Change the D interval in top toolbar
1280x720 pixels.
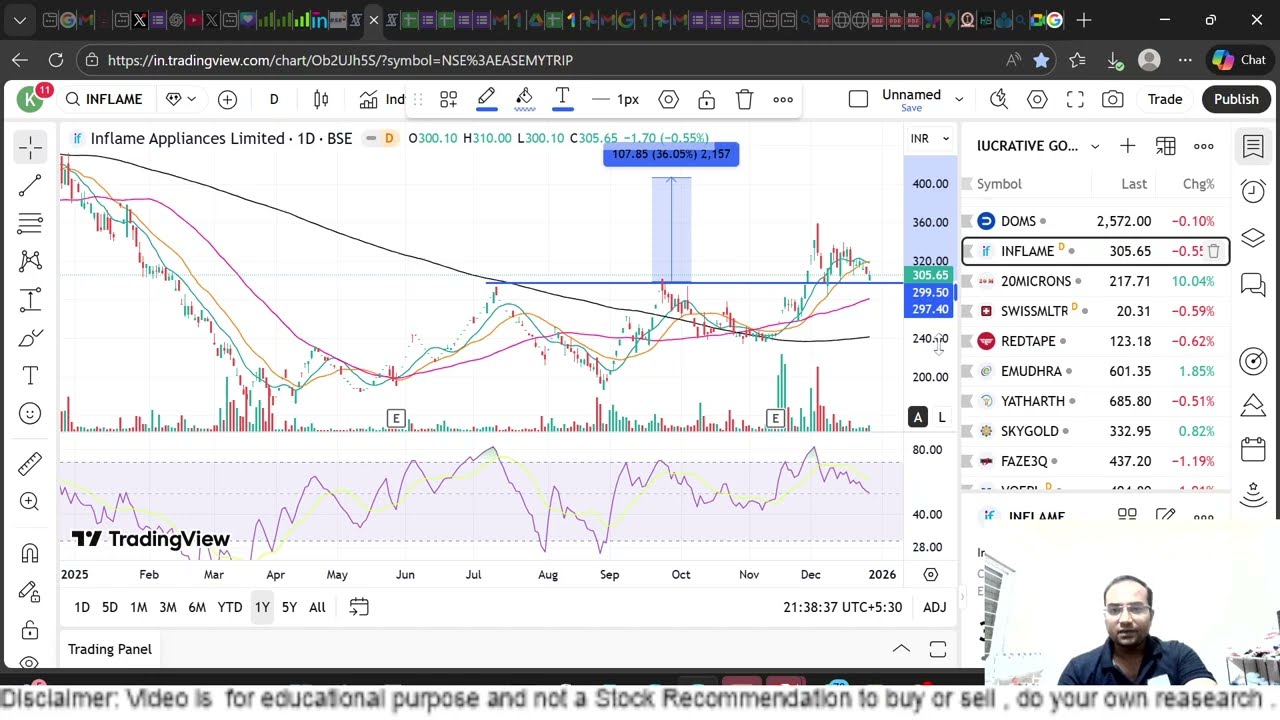[x=274, y=99]
